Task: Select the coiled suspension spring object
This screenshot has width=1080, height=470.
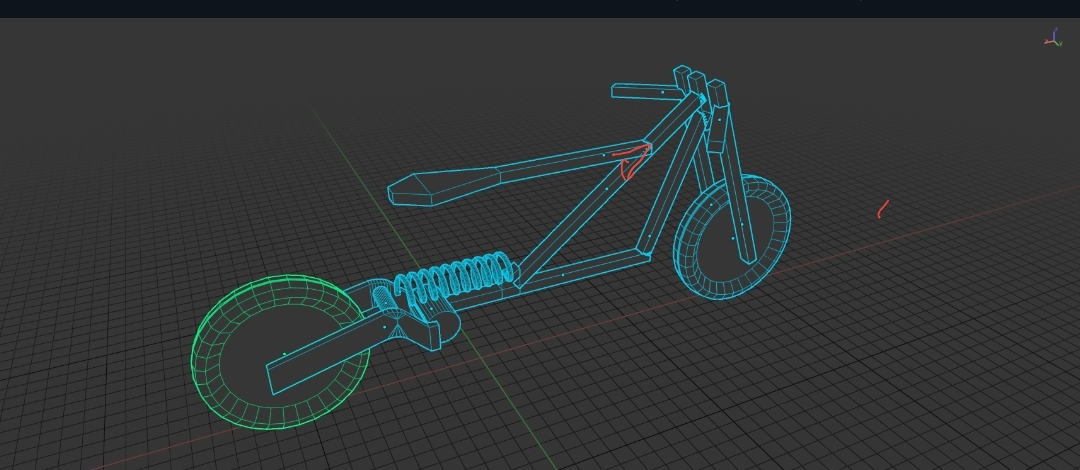Action: pos(455,280)
